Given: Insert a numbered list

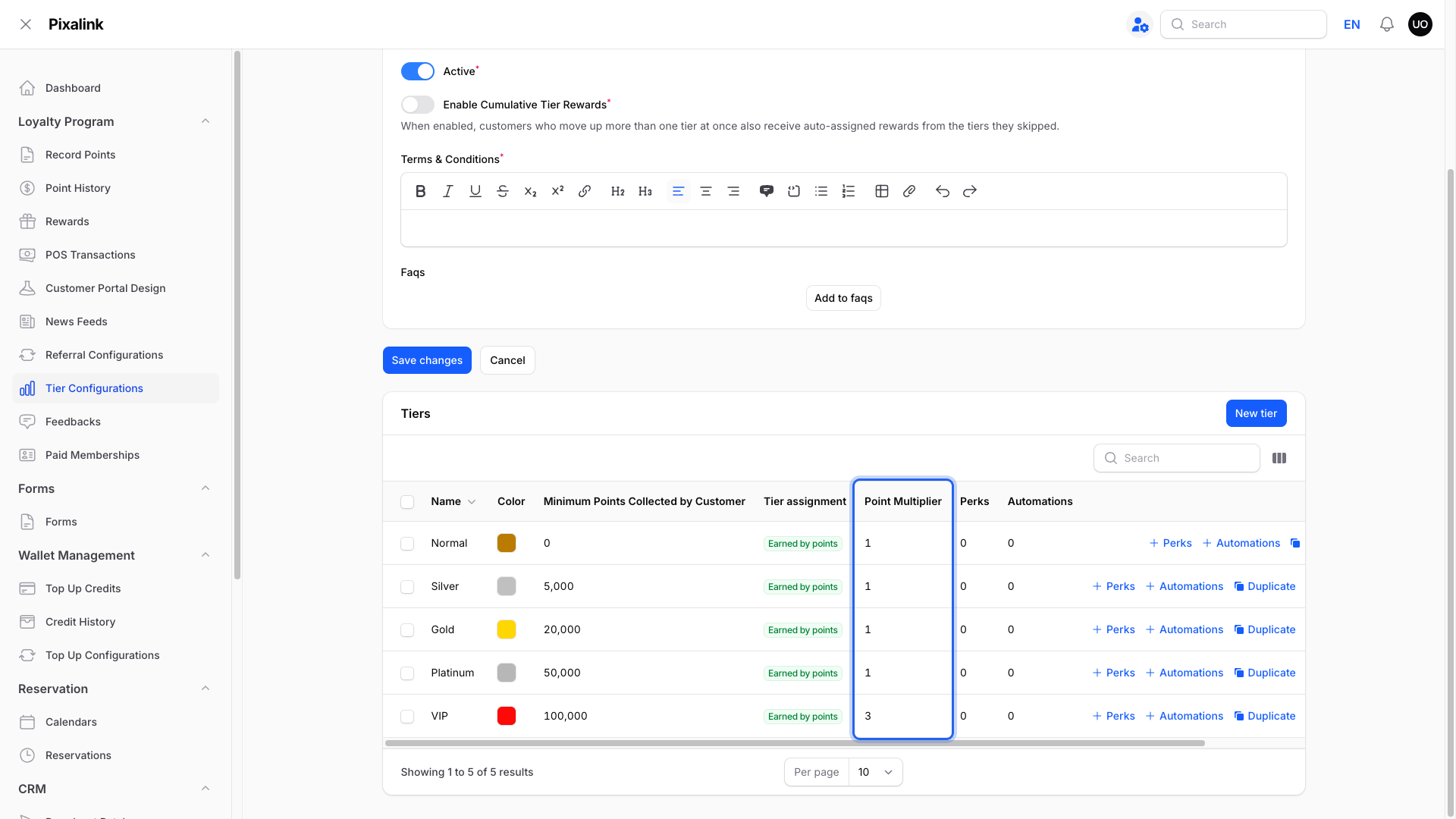Looking at the screenshot, I should (x=848, y=191).
